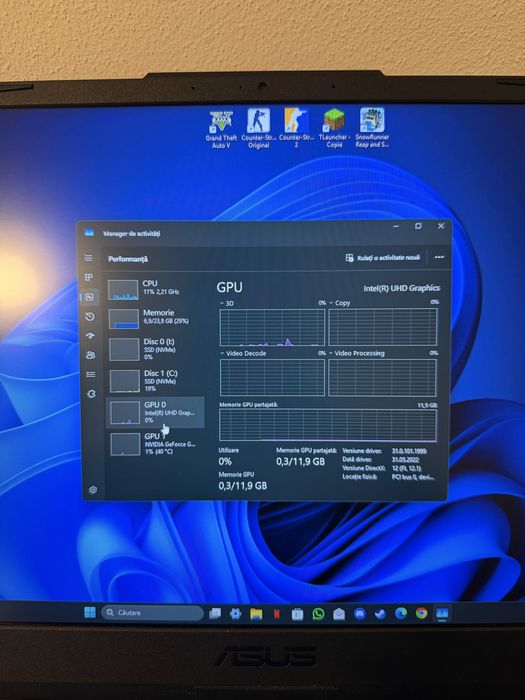
Task: Click the Intel(R) UHD Graphics title text
Action: 402,288
